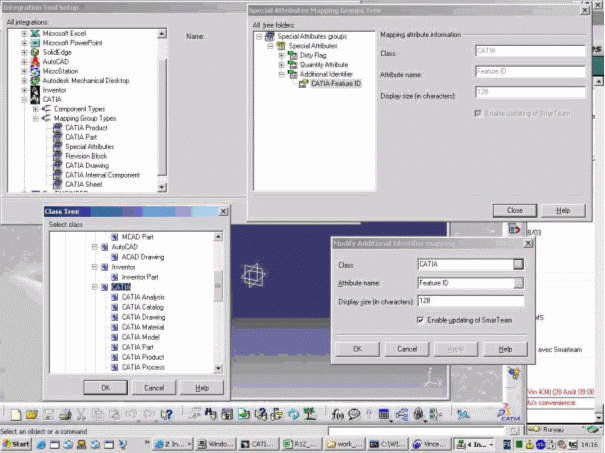Select CATIA Internal Component mapping group
This screenshot has width=605, height=453.
[103, 175]
